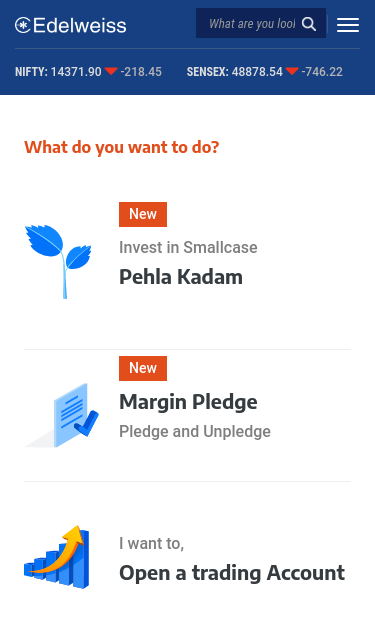375x627 pixels.
Task: Click the Pledge and Unpledge subtitle
Action: pyautogui.click(x=195, y=431)
